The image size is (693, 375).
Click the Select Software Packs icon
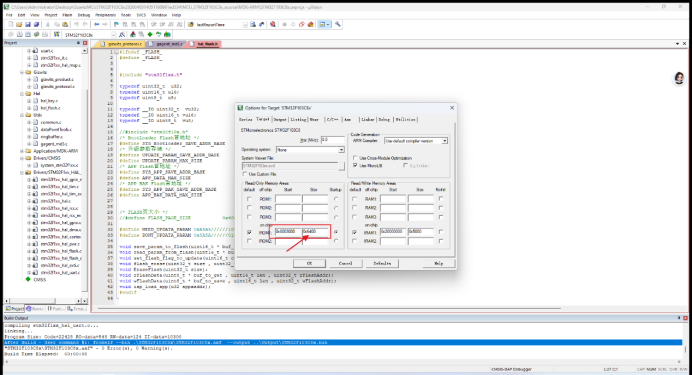point(158,34)
